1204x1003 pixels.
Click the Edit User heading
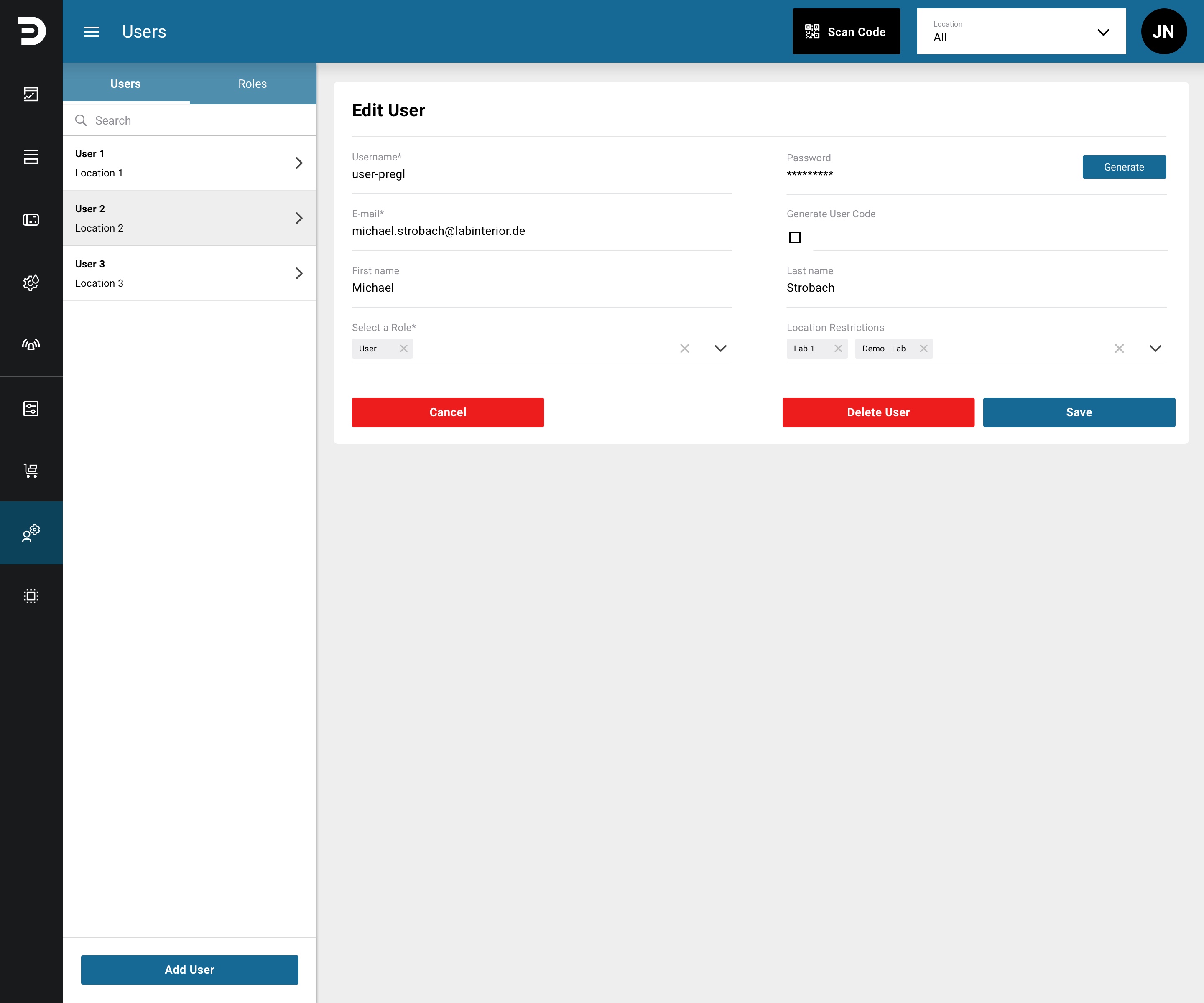pos(388,110)
